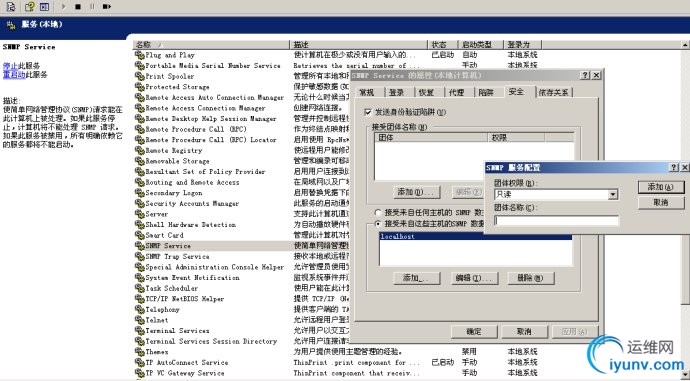This screenshot has height=381, width=690.
Task: Click the gear icon beside Task Scheduler
Action: (139, 288)
